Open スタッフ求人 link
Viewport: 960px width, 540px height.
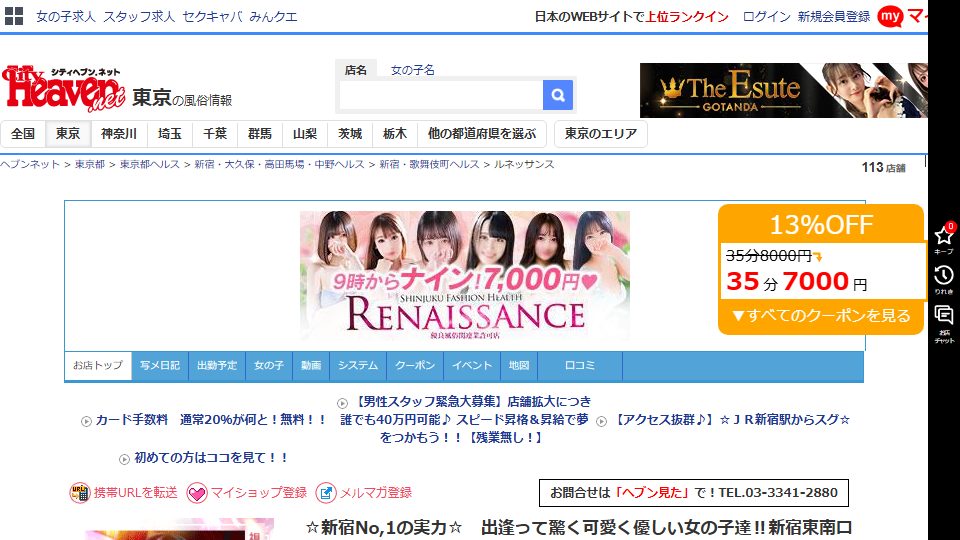point(138,17)
